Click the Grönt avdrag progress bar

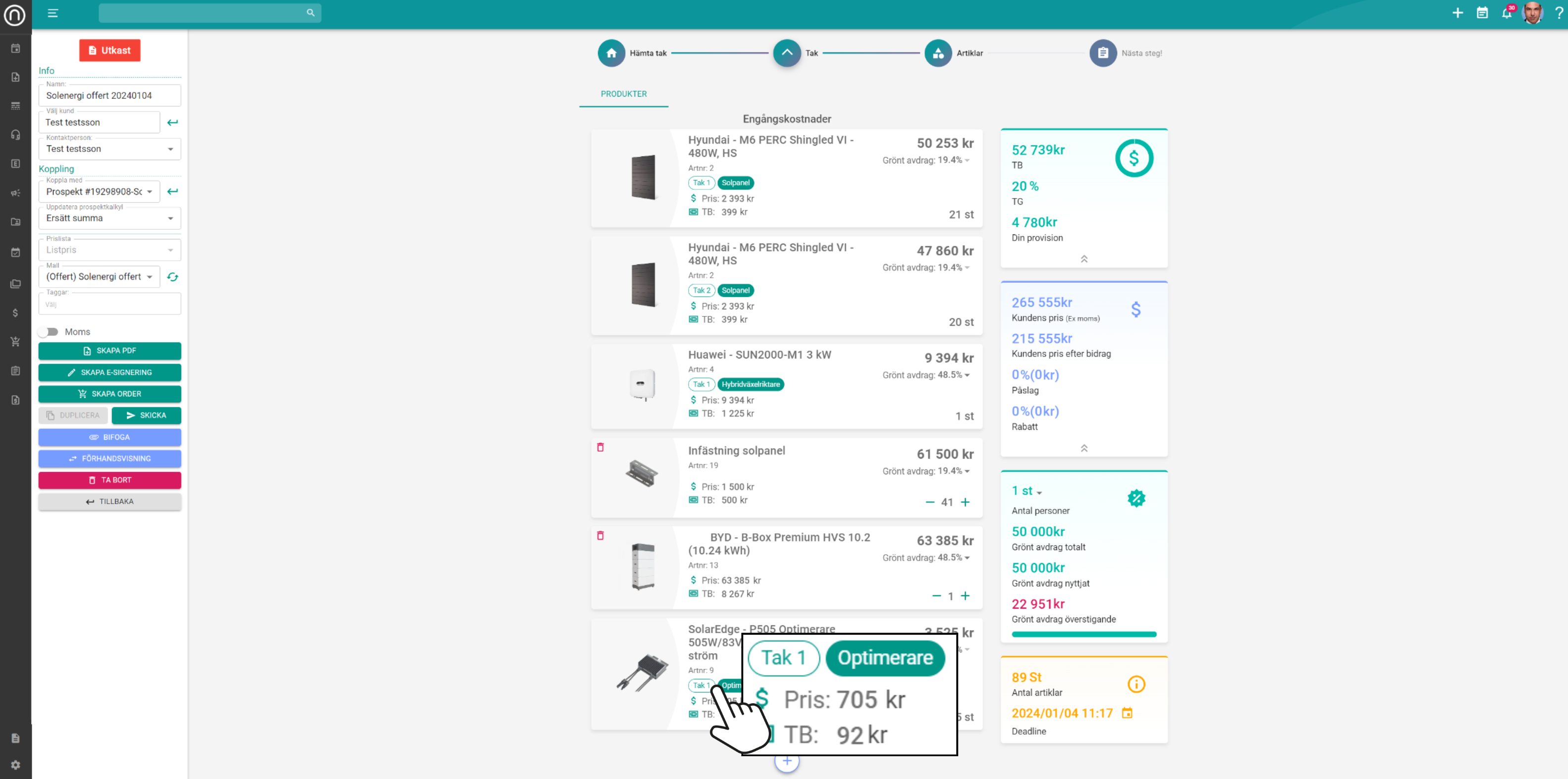(x=1083, y=634)
